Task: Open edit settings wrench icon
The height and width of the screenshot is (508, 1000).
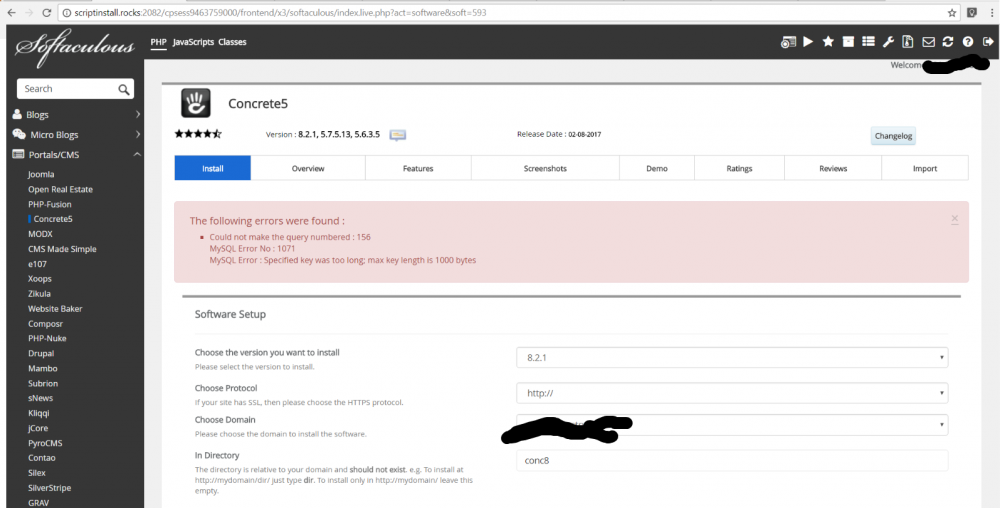Action: (888, 42)
